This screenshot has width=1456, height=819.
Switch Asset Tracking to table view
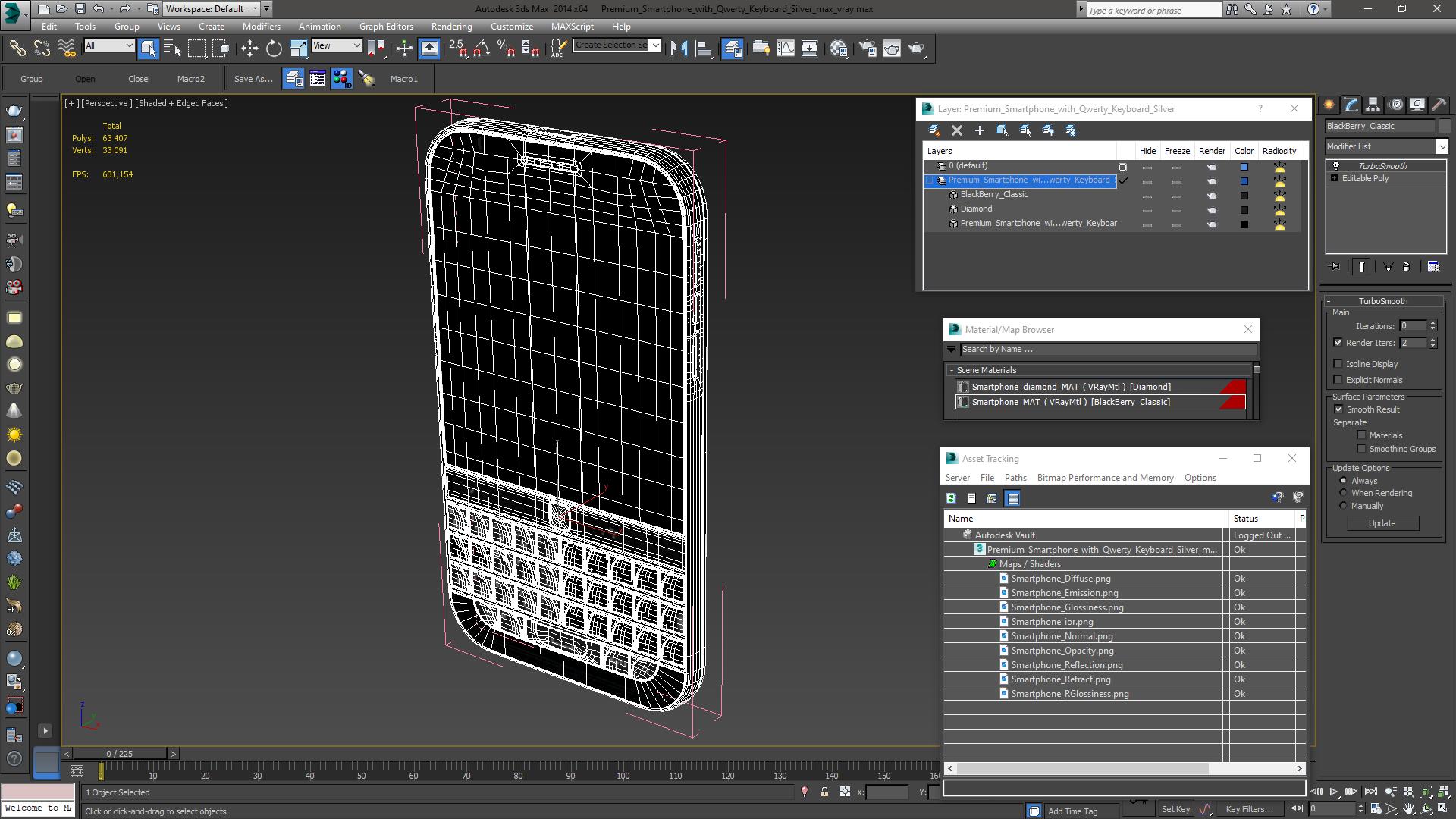1012,498
